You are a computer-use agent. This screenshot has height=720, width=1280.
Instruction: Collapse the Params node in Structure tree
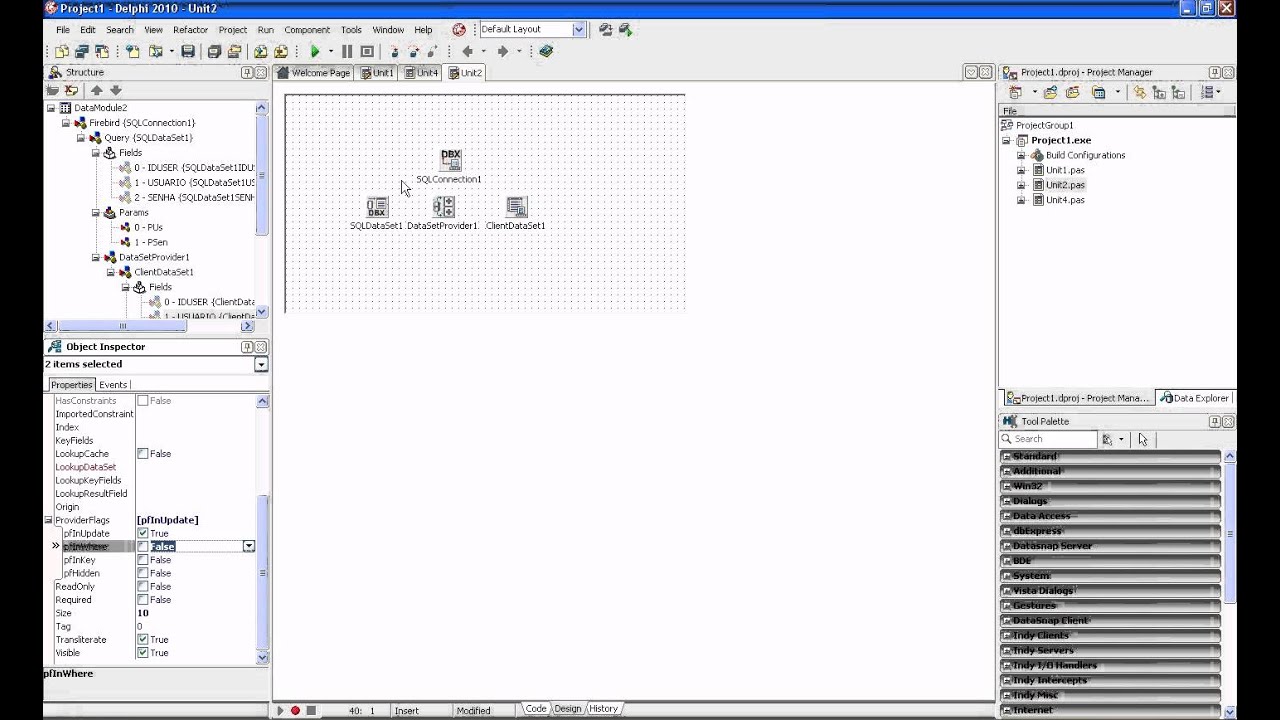[96, 213]
